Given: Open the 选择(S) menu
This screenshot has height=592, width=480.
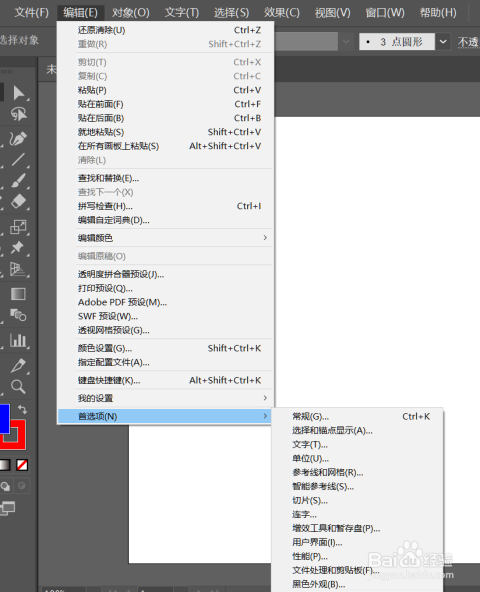Looking at the screenshot, I should [232, 12].
